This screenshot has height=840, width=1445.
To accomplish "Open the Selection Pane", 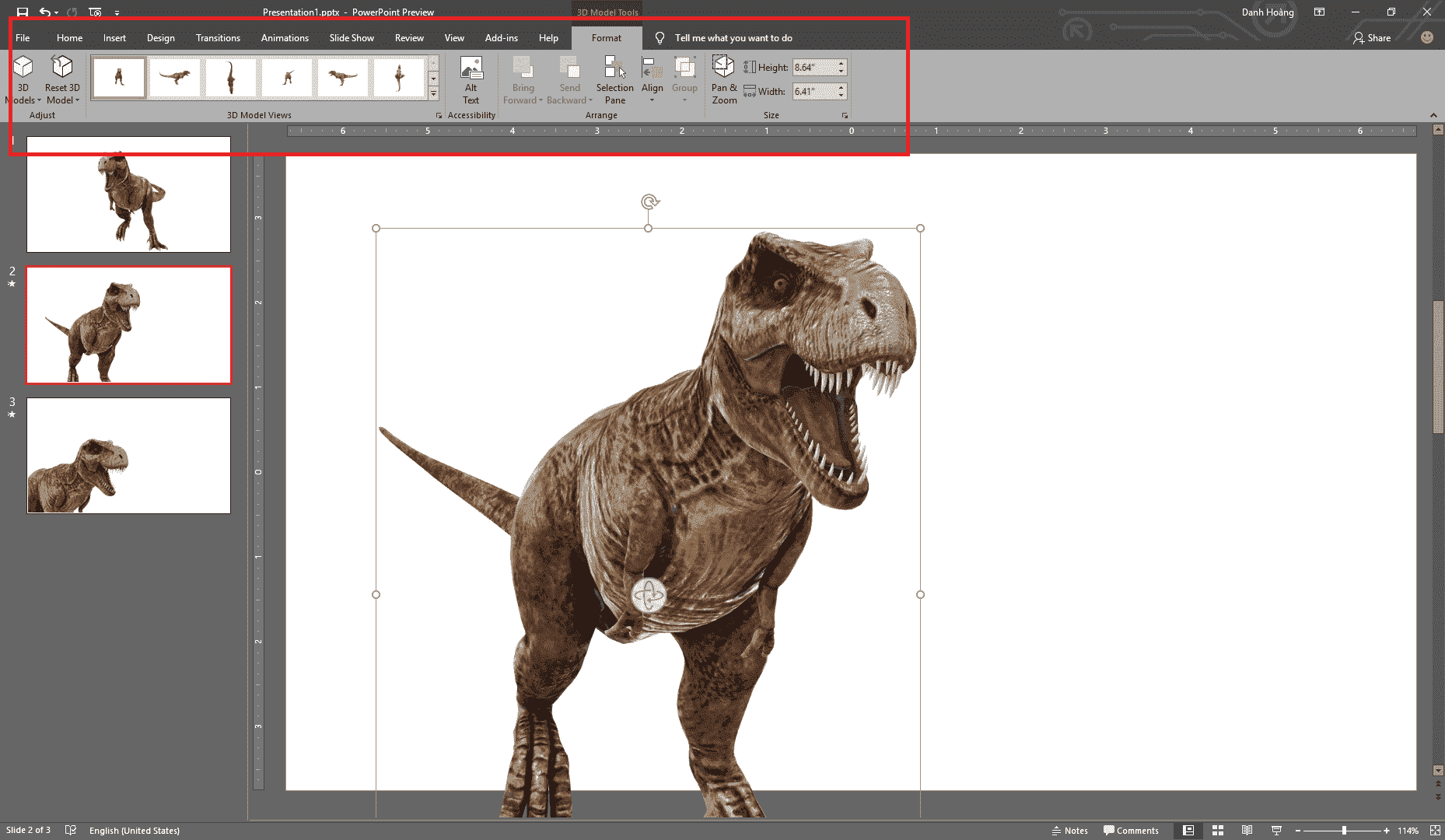I will [x=614, y=79].
